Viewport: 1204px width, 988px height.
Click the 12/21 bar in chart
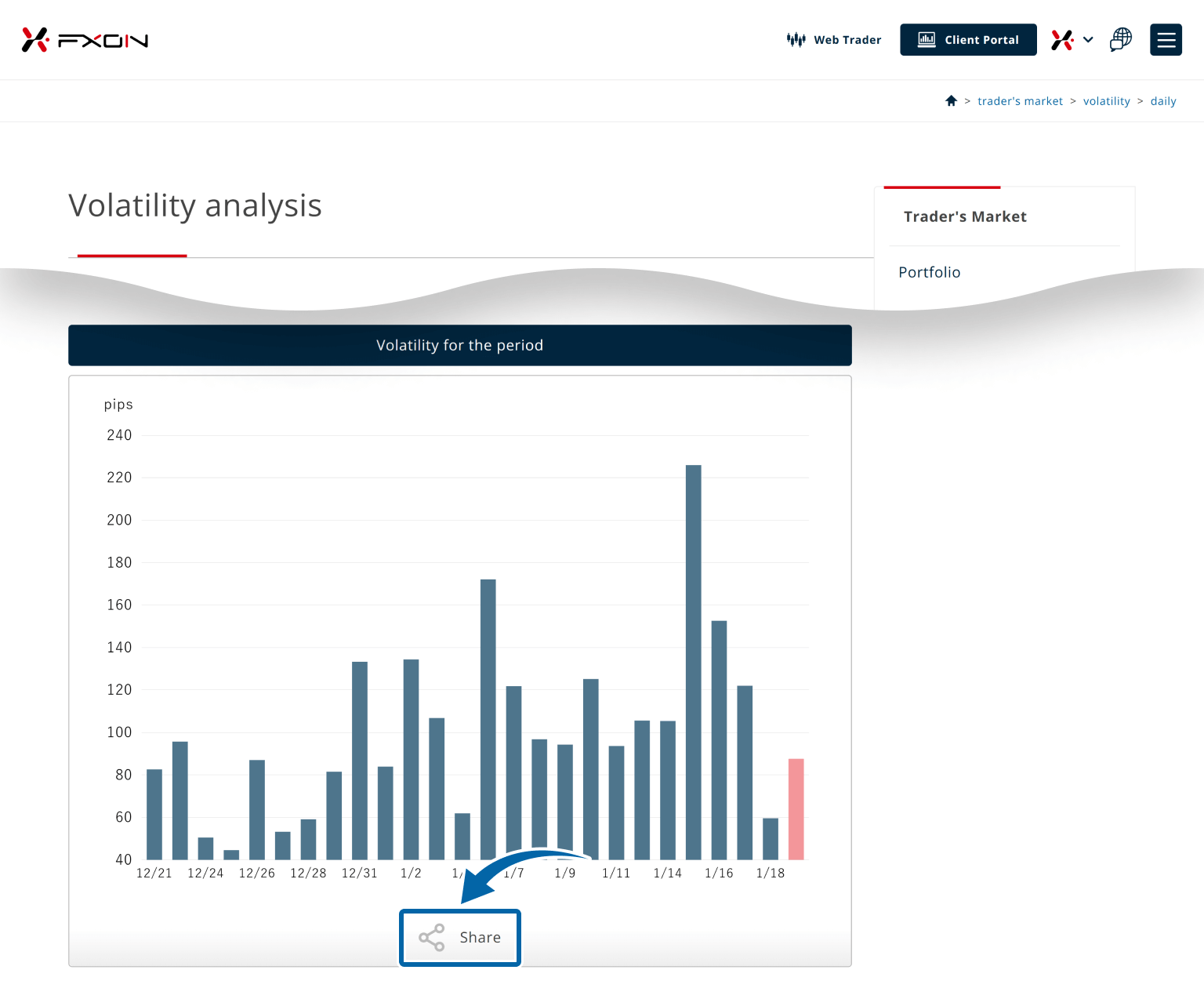click(154, 815)
